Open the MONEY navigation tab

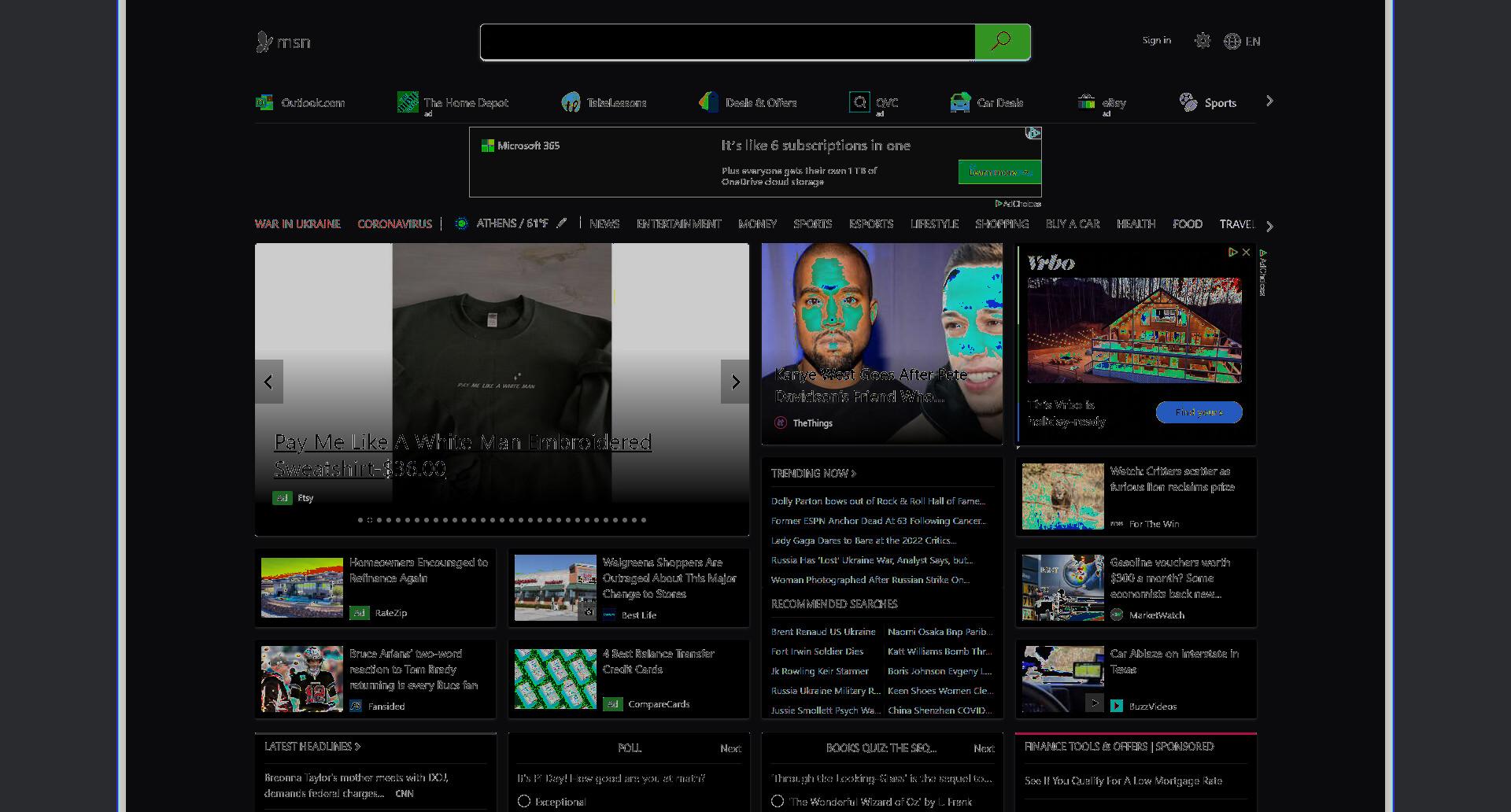point(757,223)
